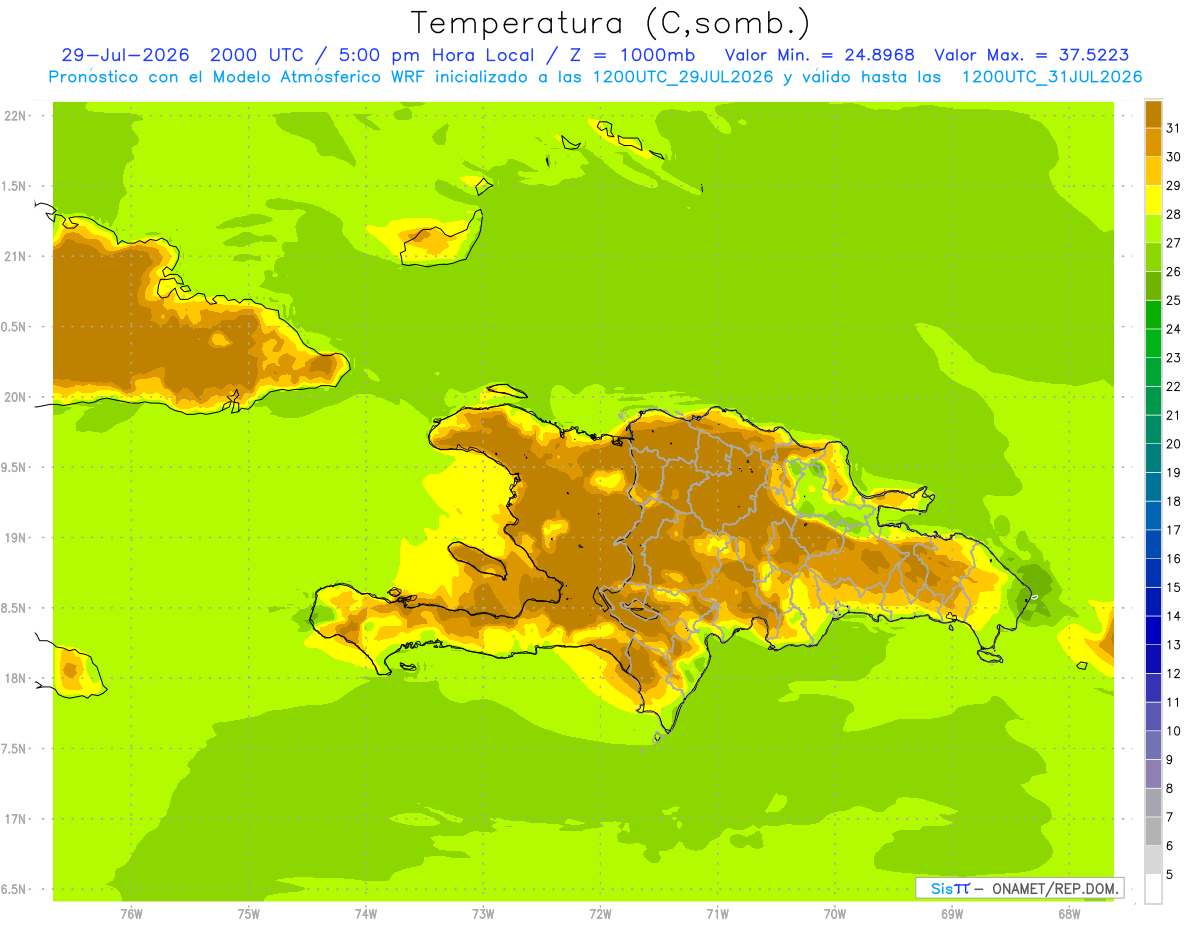Viewport: 1200px width, 927px height.
Task: Click the light green legend swatch between 27 and 28
Action: click(x=1153, y=229)
